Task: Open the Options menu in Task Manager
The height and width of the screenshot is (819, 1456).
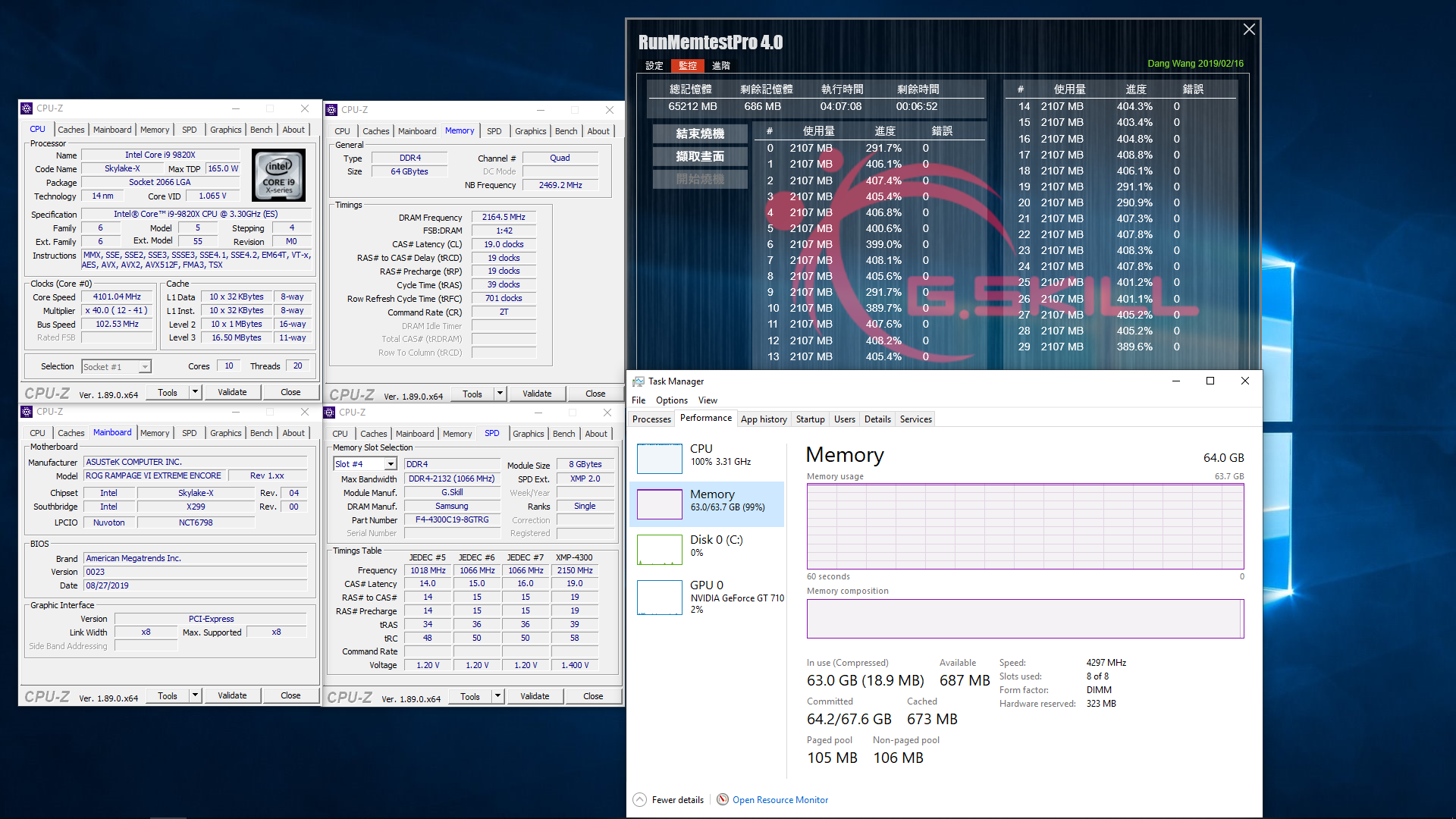Action: click(x=671, y=400)
